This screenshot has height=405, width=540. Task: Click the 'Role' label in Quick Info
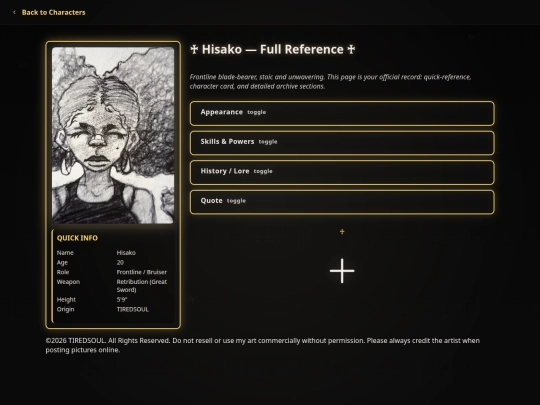click(x=63, y=272)
